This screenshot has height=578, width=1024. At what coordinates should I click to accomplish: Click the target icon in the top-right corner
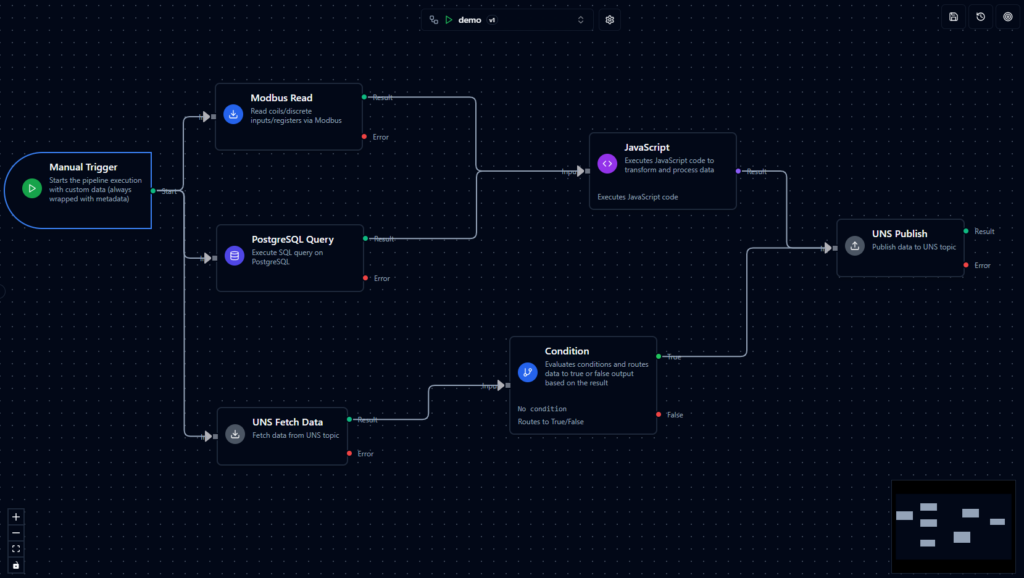[x=1007, y=17]
